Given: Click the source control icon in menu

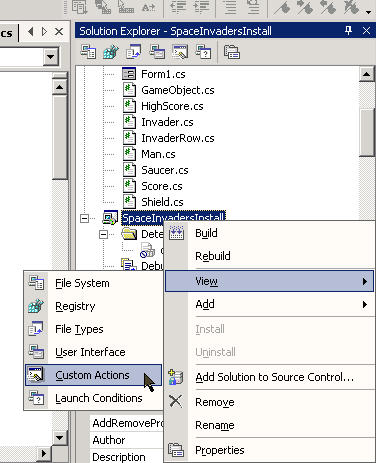Looking at the screenshot, I should (176, 377).
